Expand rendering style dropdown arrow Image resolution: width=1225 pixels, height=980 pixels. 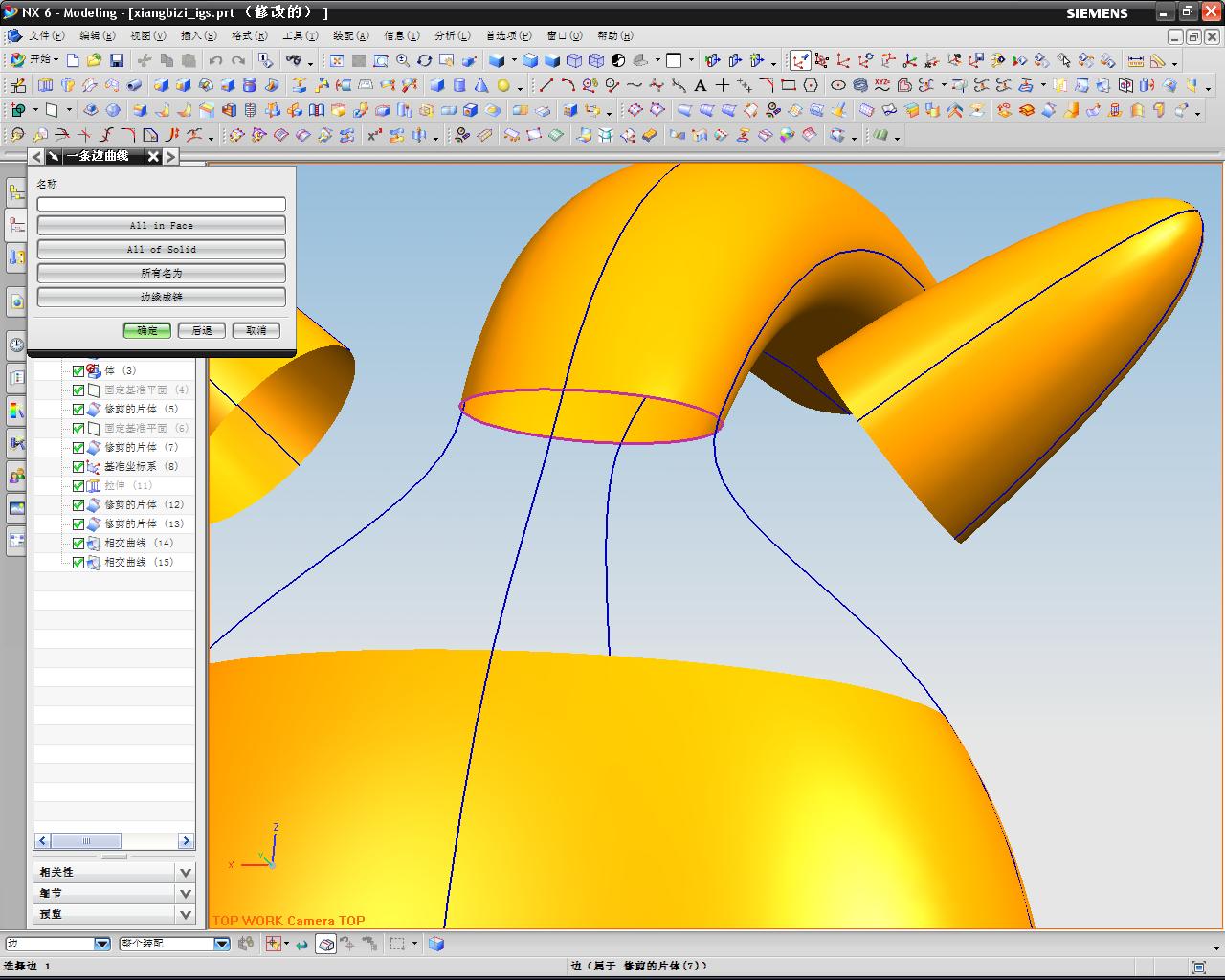coord(514,60)
